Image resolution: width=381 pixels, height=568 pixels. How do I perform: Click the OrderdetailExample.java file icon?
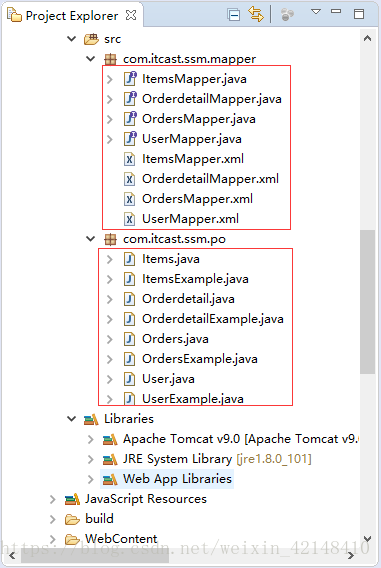(x=129, y=319)
